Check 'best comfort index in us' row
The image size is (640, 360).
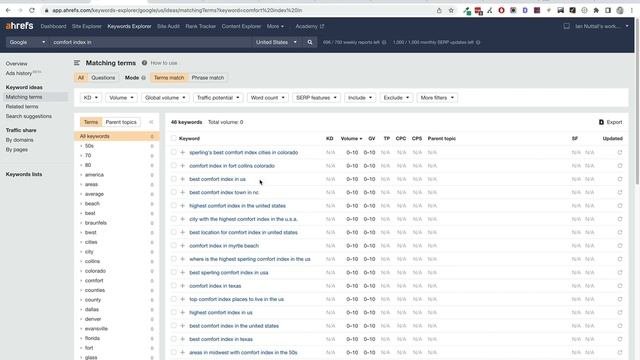(173, 179)
